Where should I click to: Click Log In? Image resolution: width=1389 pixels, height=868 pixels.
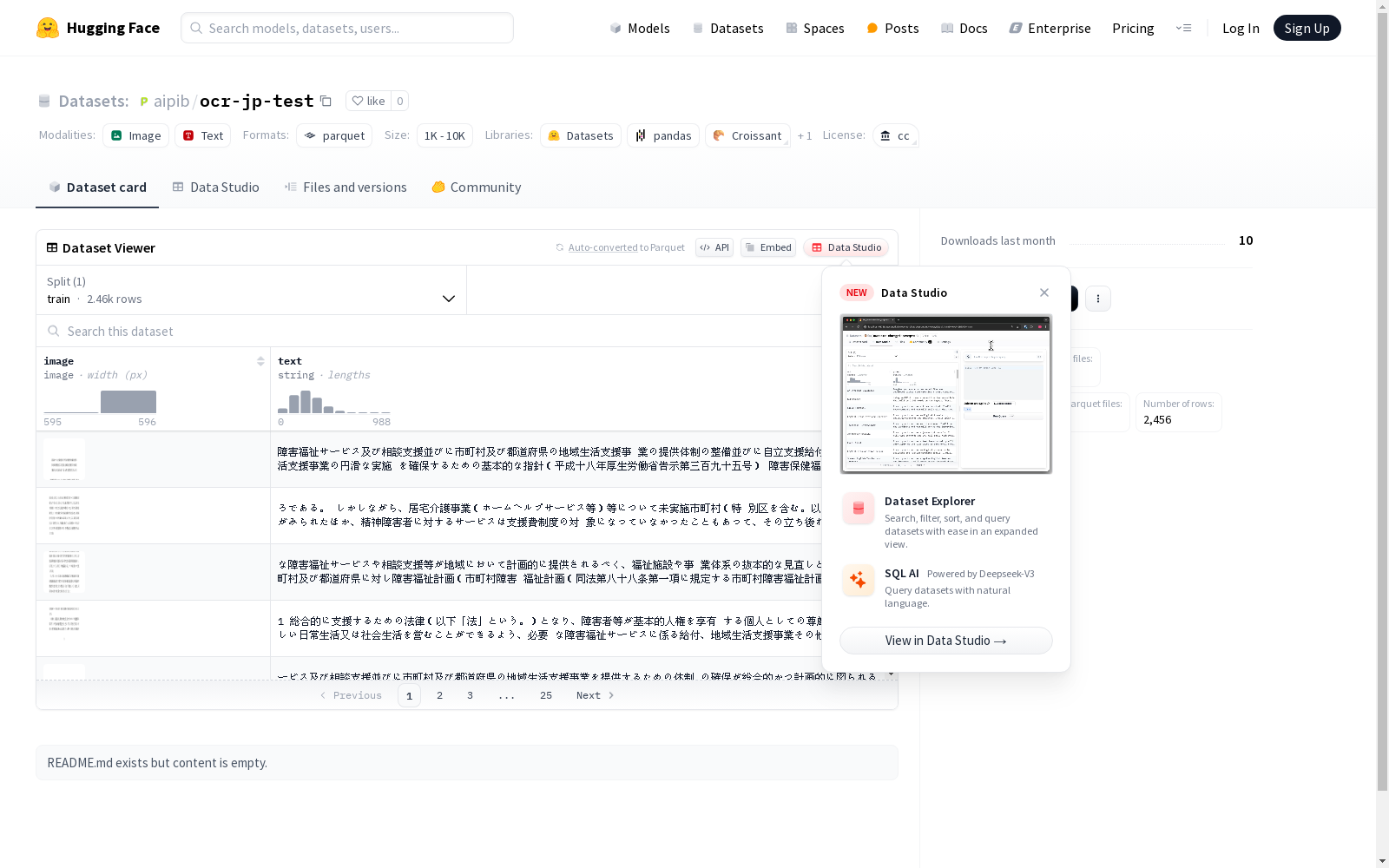1241,28
